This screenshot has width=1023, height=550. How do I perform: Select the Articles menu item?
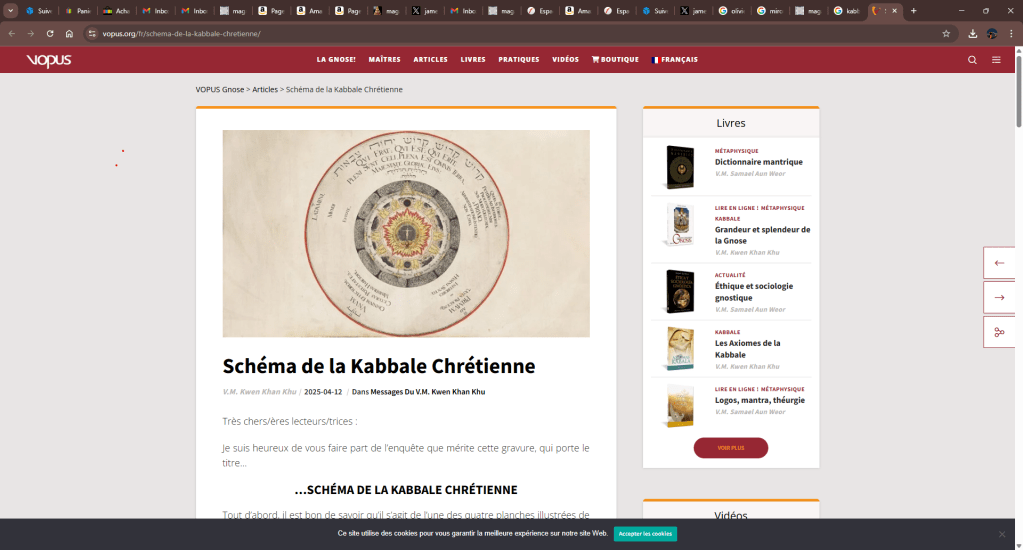[430, 60]
